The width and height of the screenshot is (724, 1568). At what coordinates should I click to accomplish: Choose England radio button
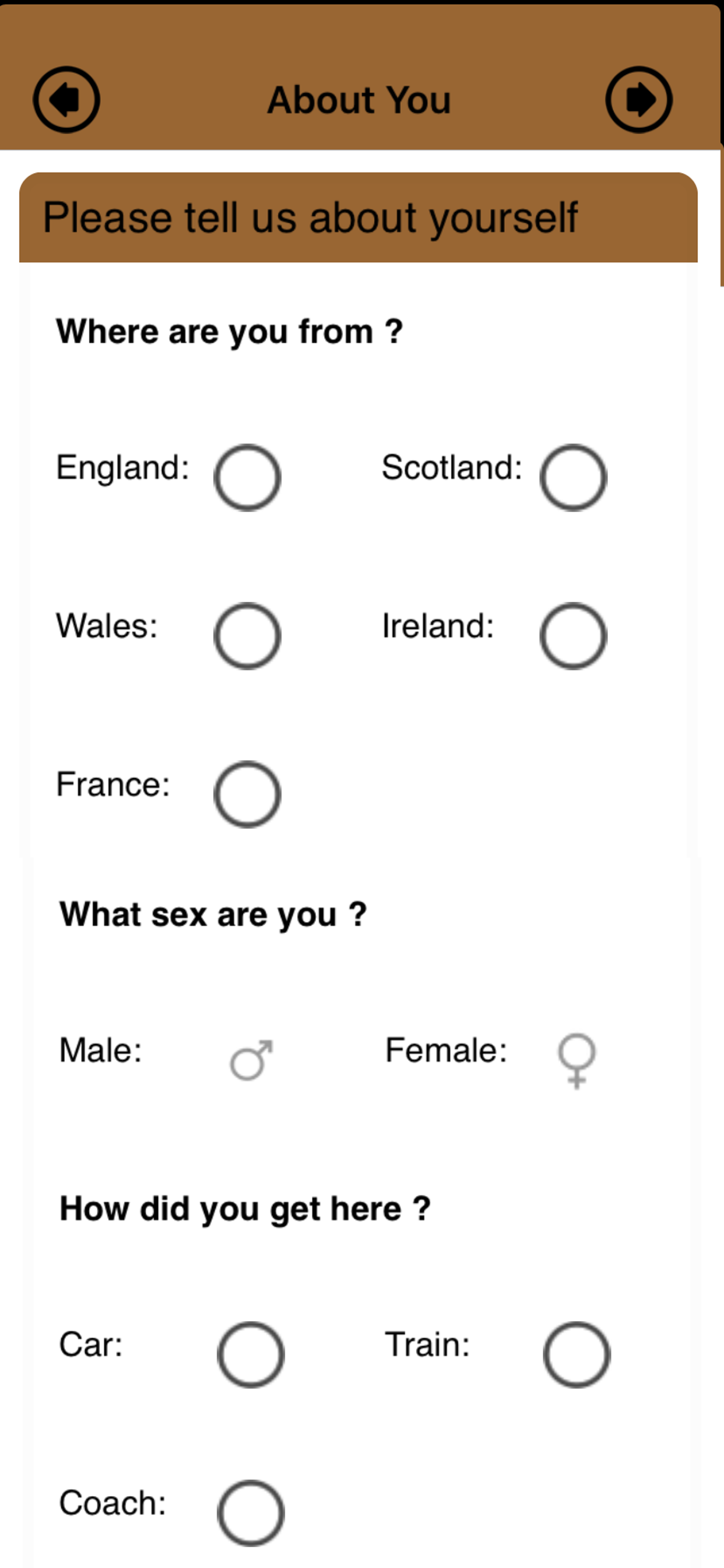247,478
